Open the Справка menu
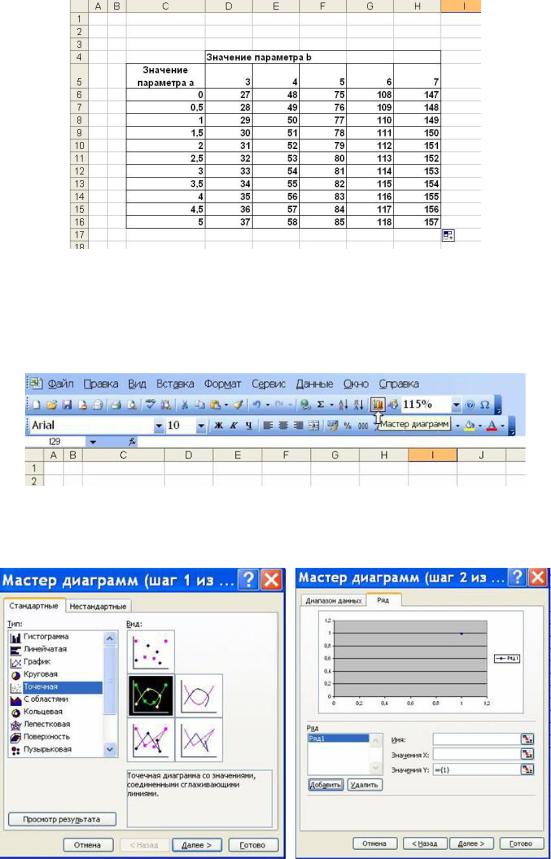 (x=399, y=383)
